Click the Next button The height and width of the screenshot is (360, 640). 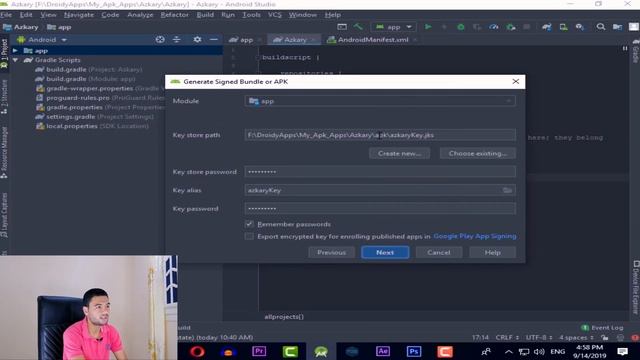(385, 252)
